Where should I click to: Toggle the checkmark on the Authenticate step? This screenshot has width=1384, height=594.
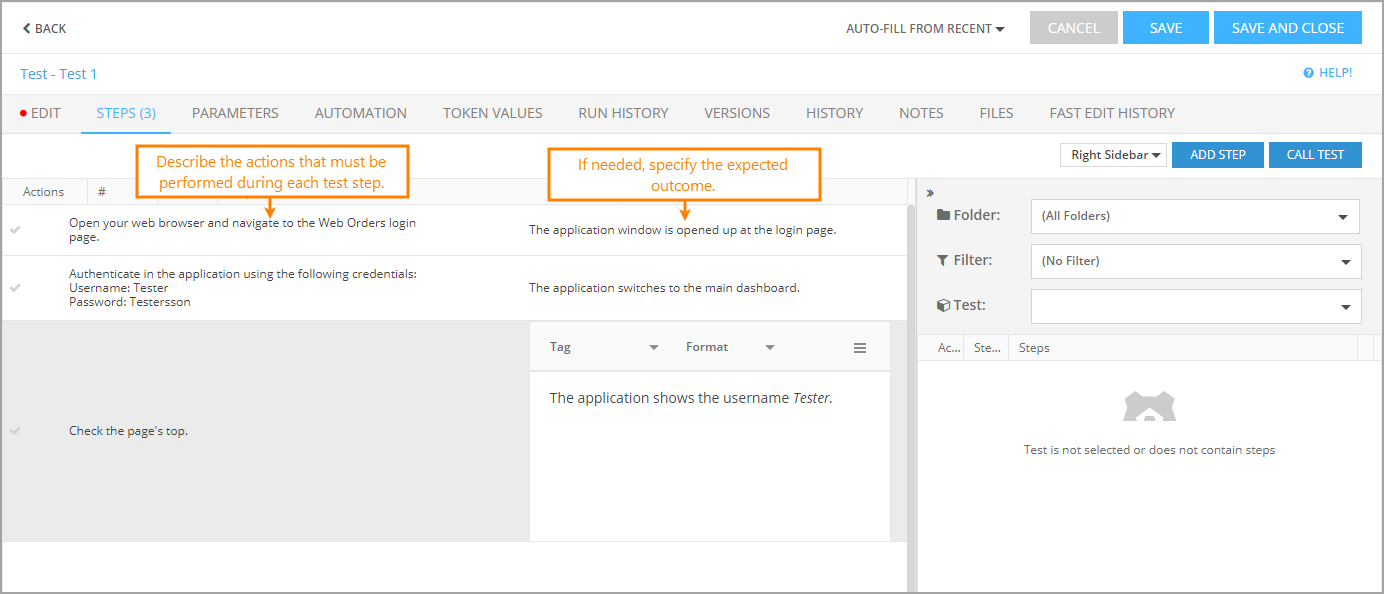15,286
